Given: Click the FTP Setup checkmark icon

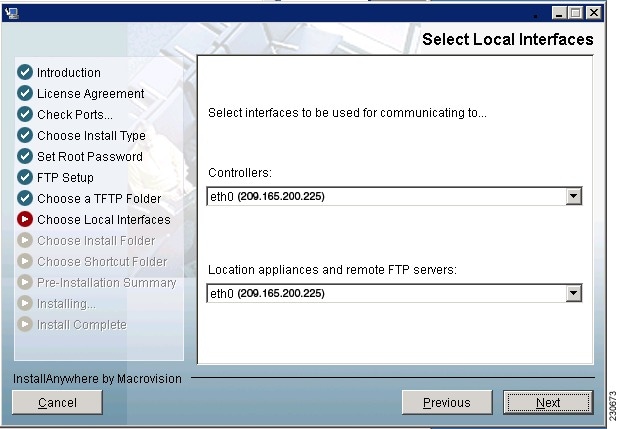Looking at the screenshot, I should coord(25,177).
